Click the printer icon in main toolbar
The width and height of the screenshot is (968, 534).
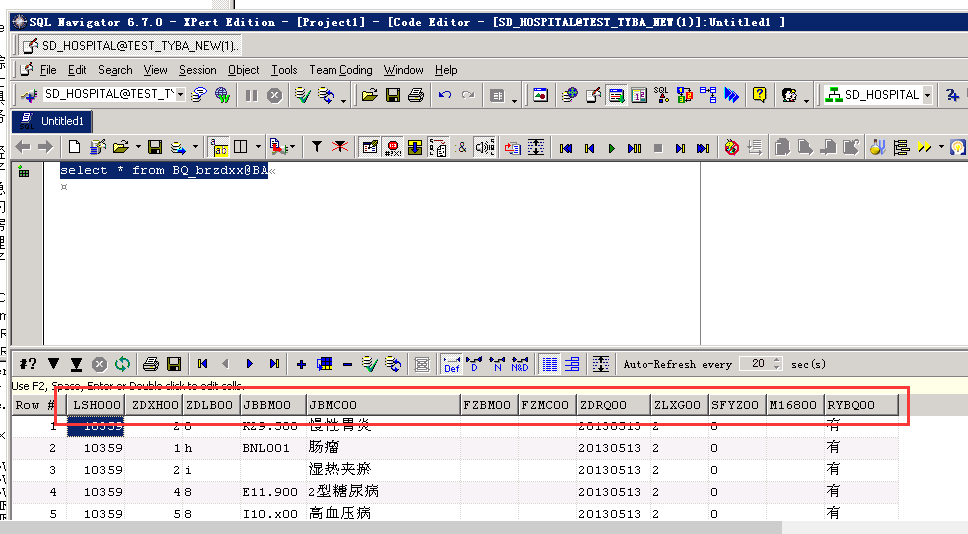click(416, 95)
